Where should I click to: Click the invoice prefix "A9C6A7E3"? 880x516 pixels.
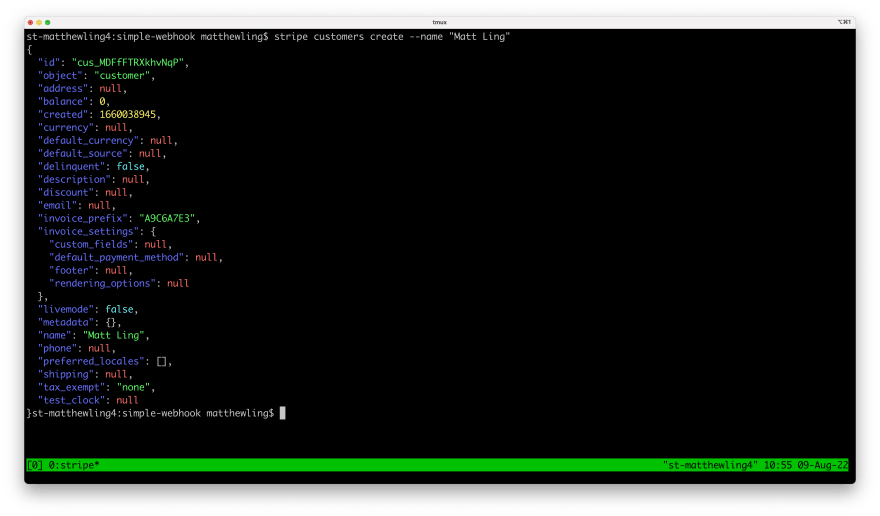click(x=167, y=218)
